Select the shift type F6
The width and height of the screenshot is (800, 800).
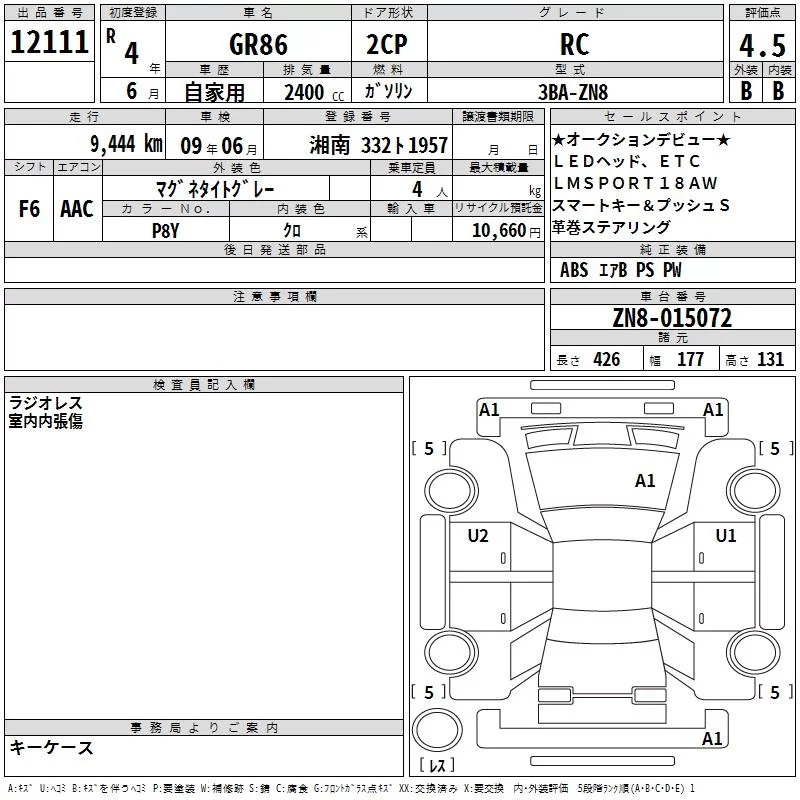(29, 209)
